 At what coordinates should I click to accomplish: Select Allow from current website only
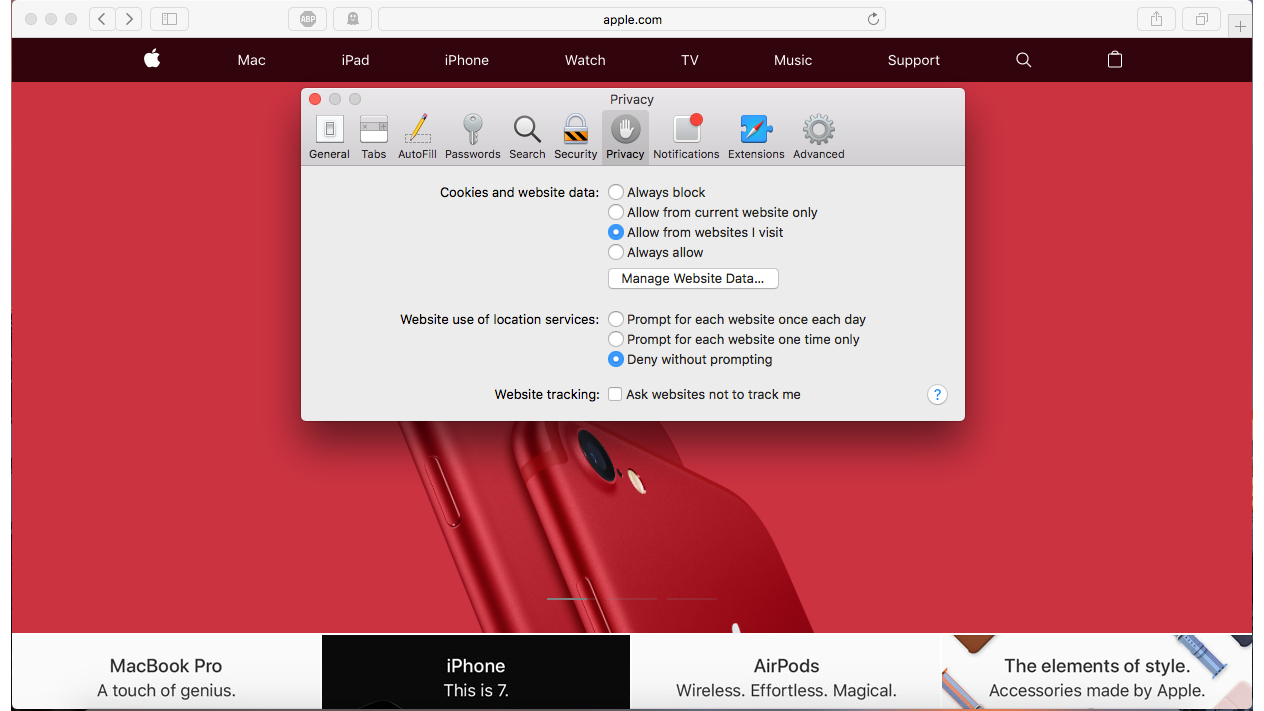pyautogui.click(x=713, y=212)
